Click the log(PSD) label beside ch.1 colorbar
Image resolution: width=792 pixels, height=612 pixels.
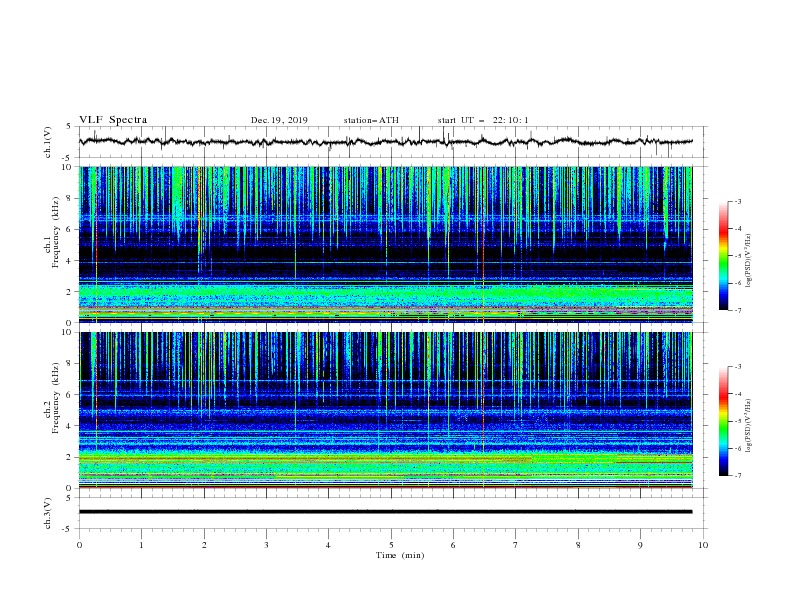pyautogui.click(x=749, y=261)
